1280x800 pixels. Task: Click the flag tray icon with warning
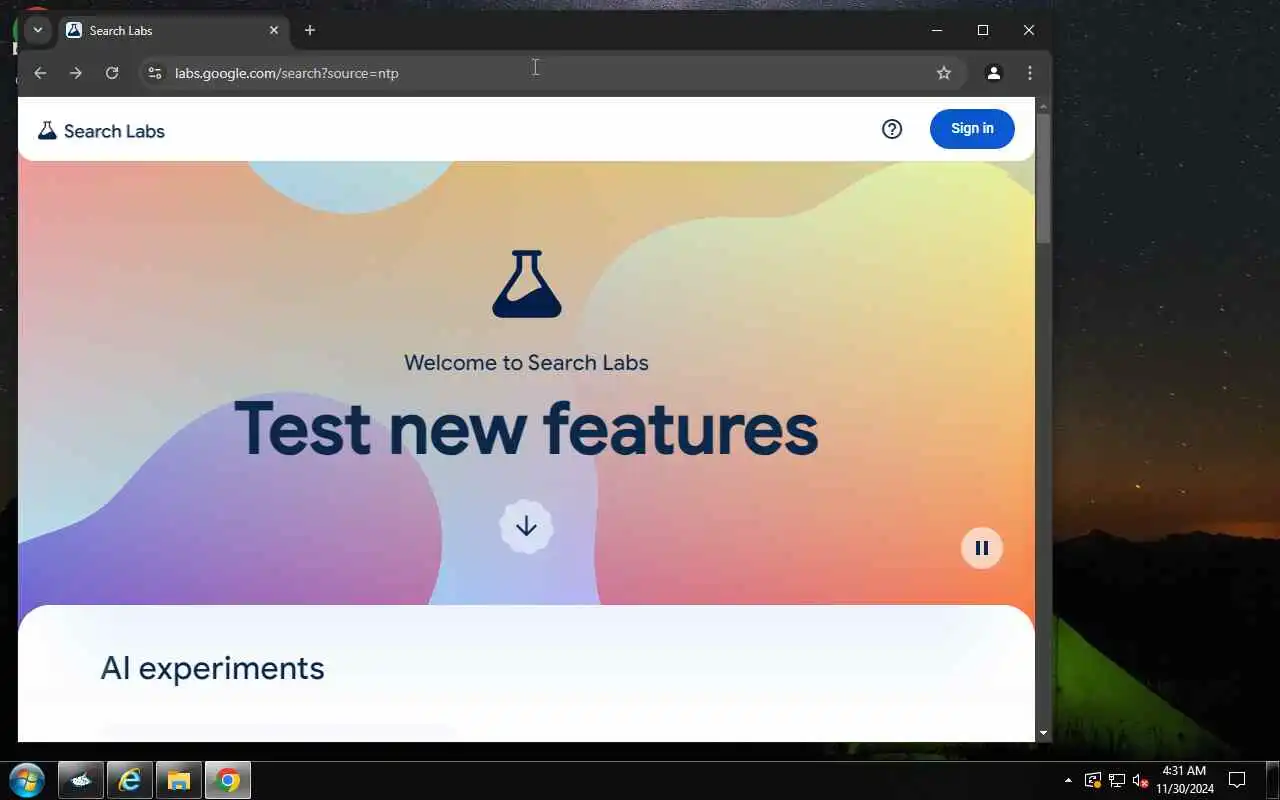[1093, 781]
